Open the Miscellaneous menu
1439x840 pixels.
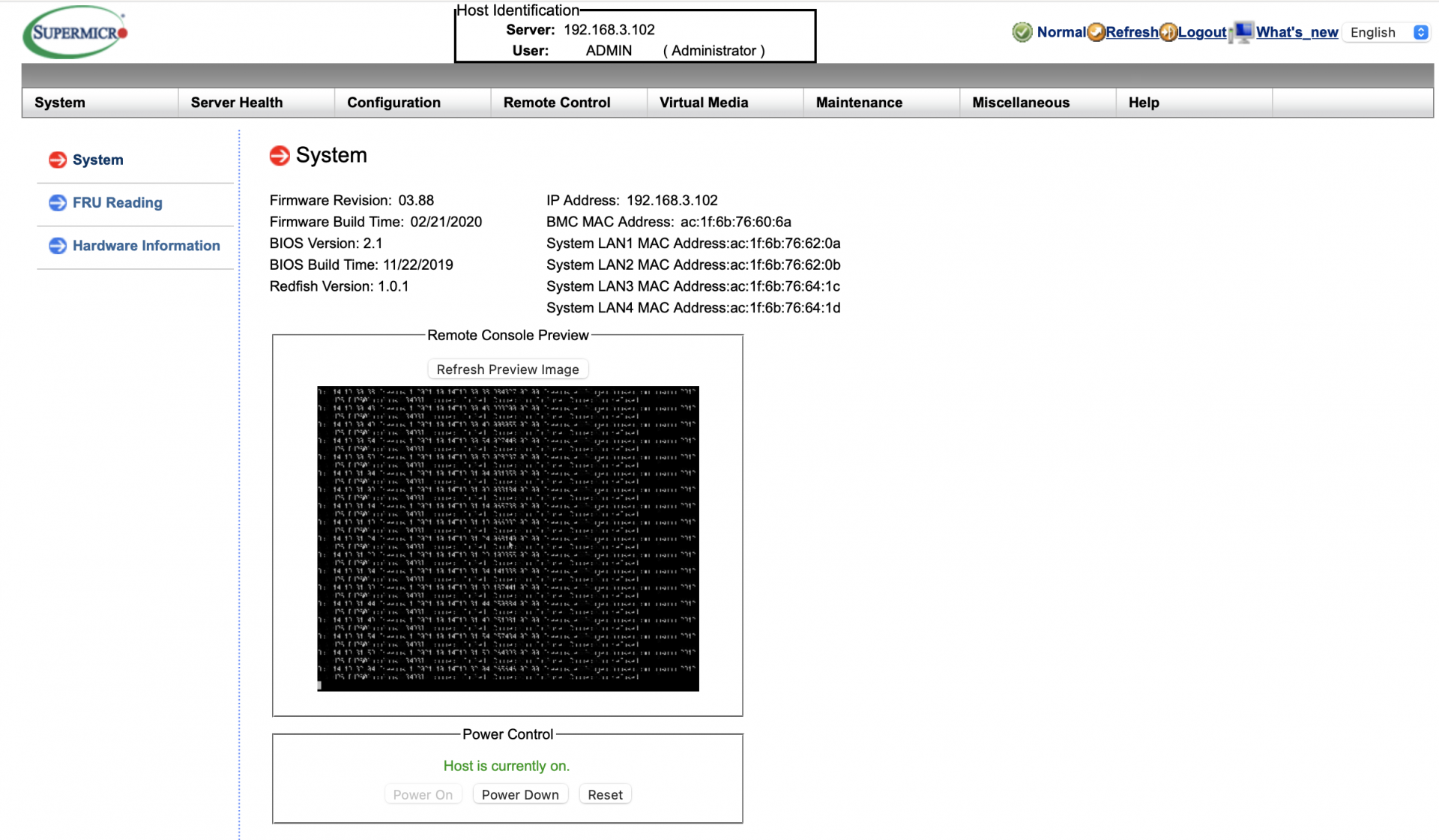(x=1021, y=103)
